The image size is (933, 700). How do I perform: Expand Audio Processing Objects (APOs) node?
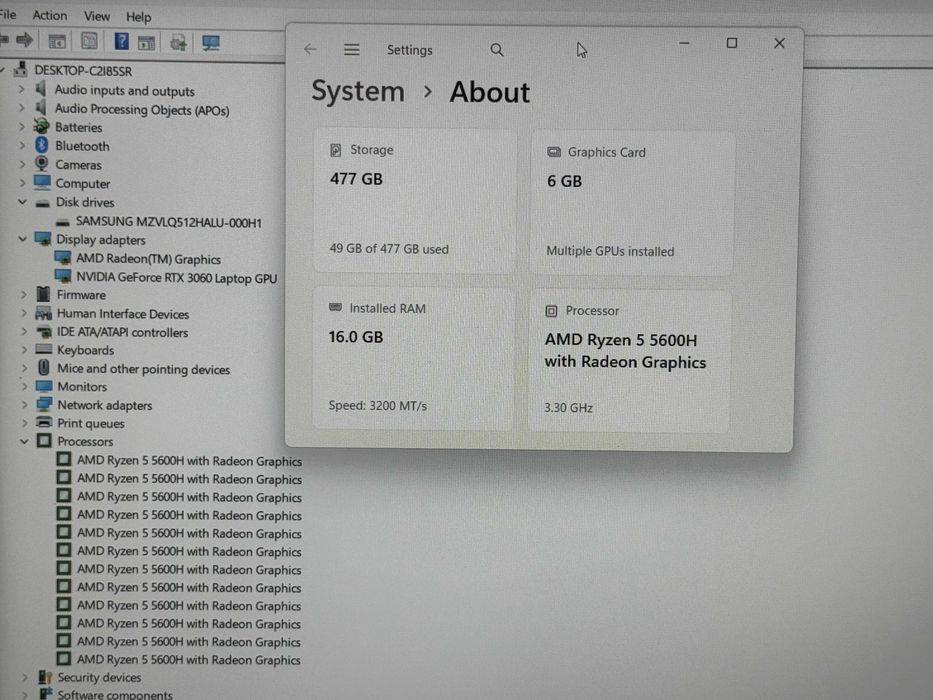21,108
